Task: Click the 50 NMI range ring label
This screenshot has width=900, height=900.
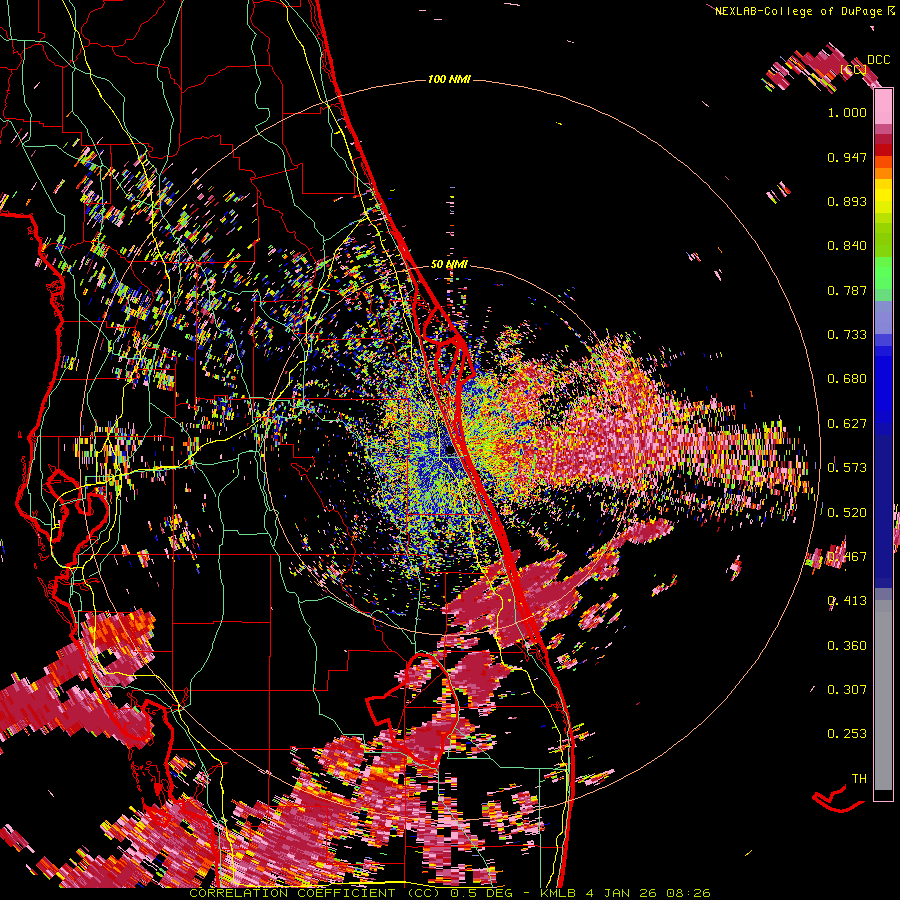Action: [x=449, y=264]
